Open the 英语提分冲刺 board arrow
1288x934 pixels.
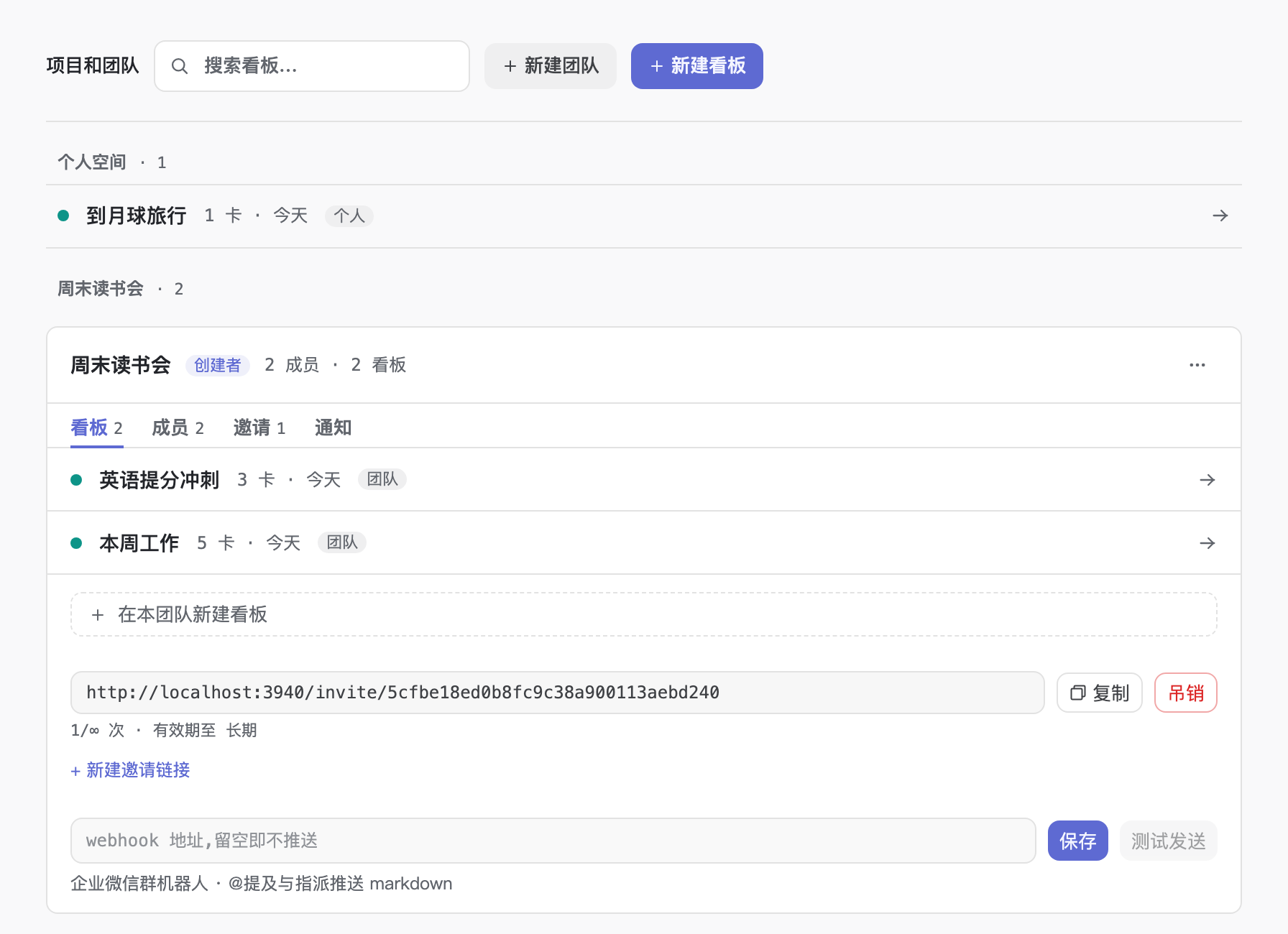[1207, 480]
